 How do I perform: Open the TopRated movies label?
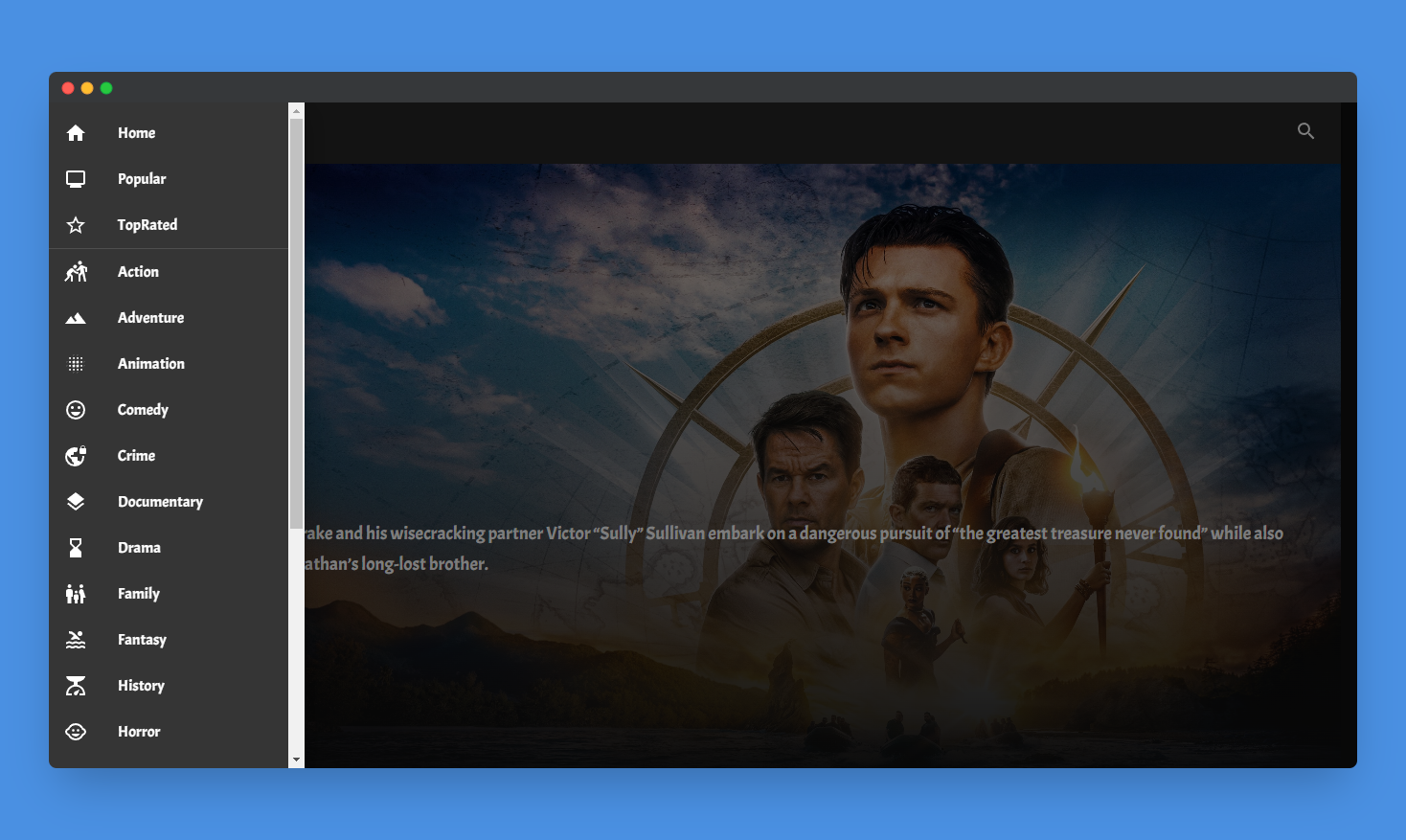[147, 225]
